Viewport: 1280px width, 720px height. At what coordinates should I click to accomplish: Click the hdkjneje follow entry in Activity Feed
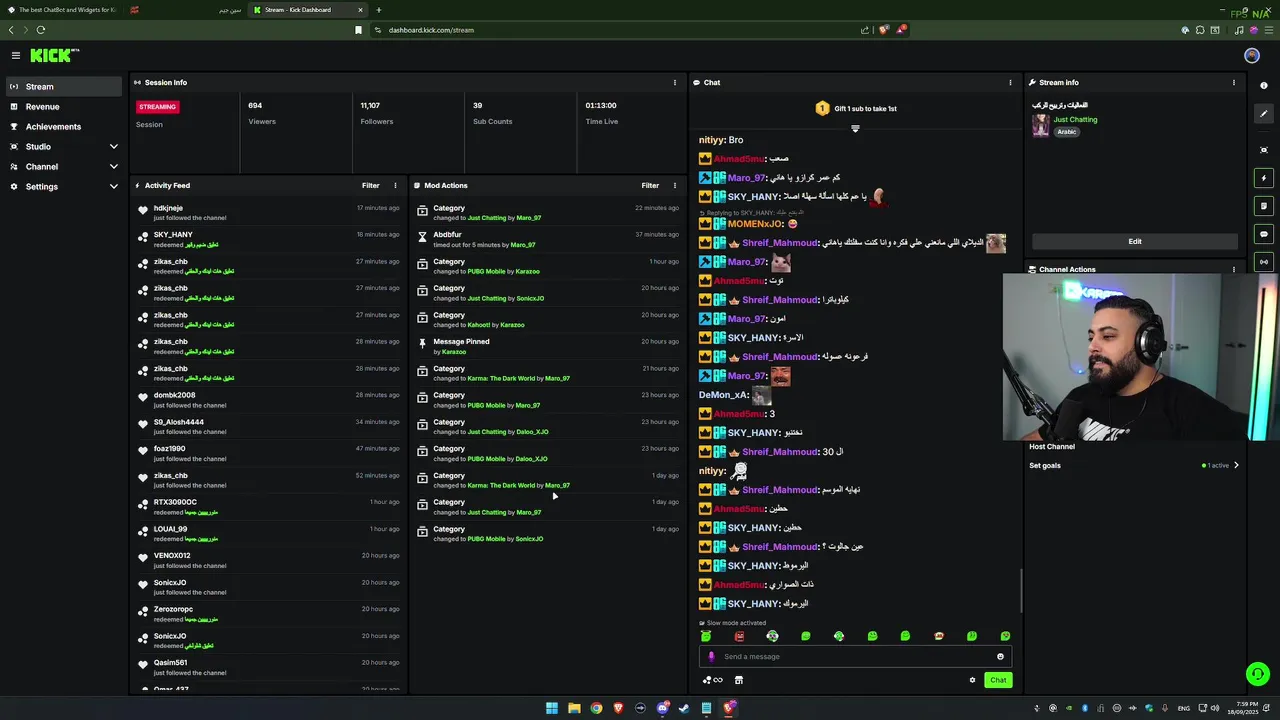click(x=269, y=212)
